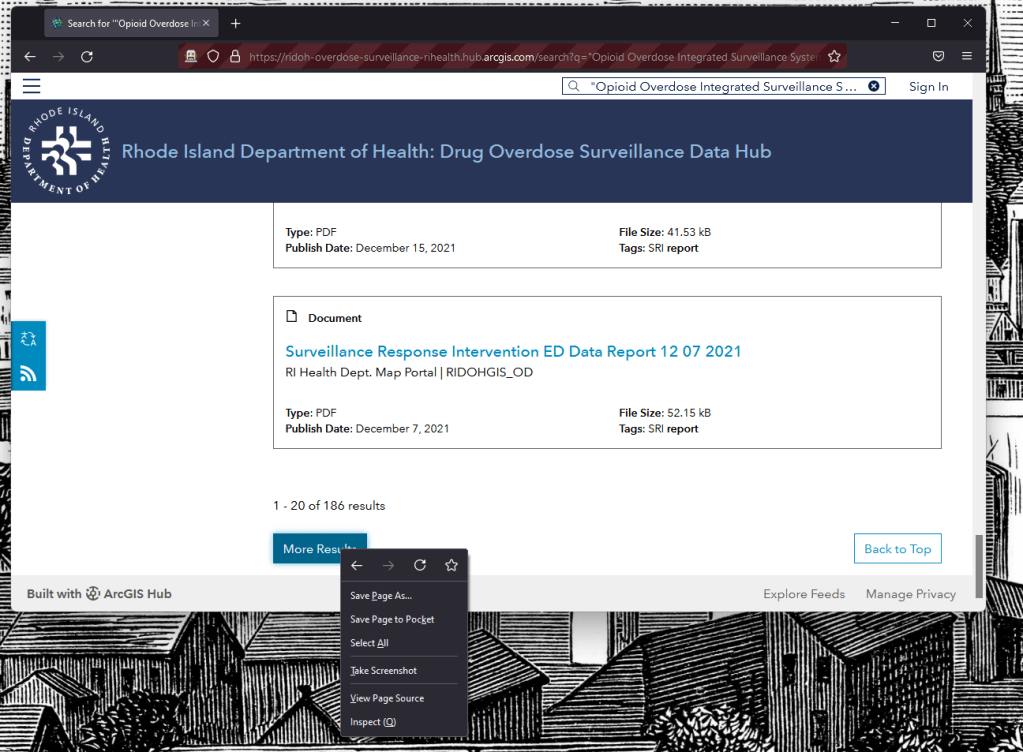1023x752 pixels.
Task: Open Surveillance Response Intervention ED Data Report link
Action: pos(513,352)
